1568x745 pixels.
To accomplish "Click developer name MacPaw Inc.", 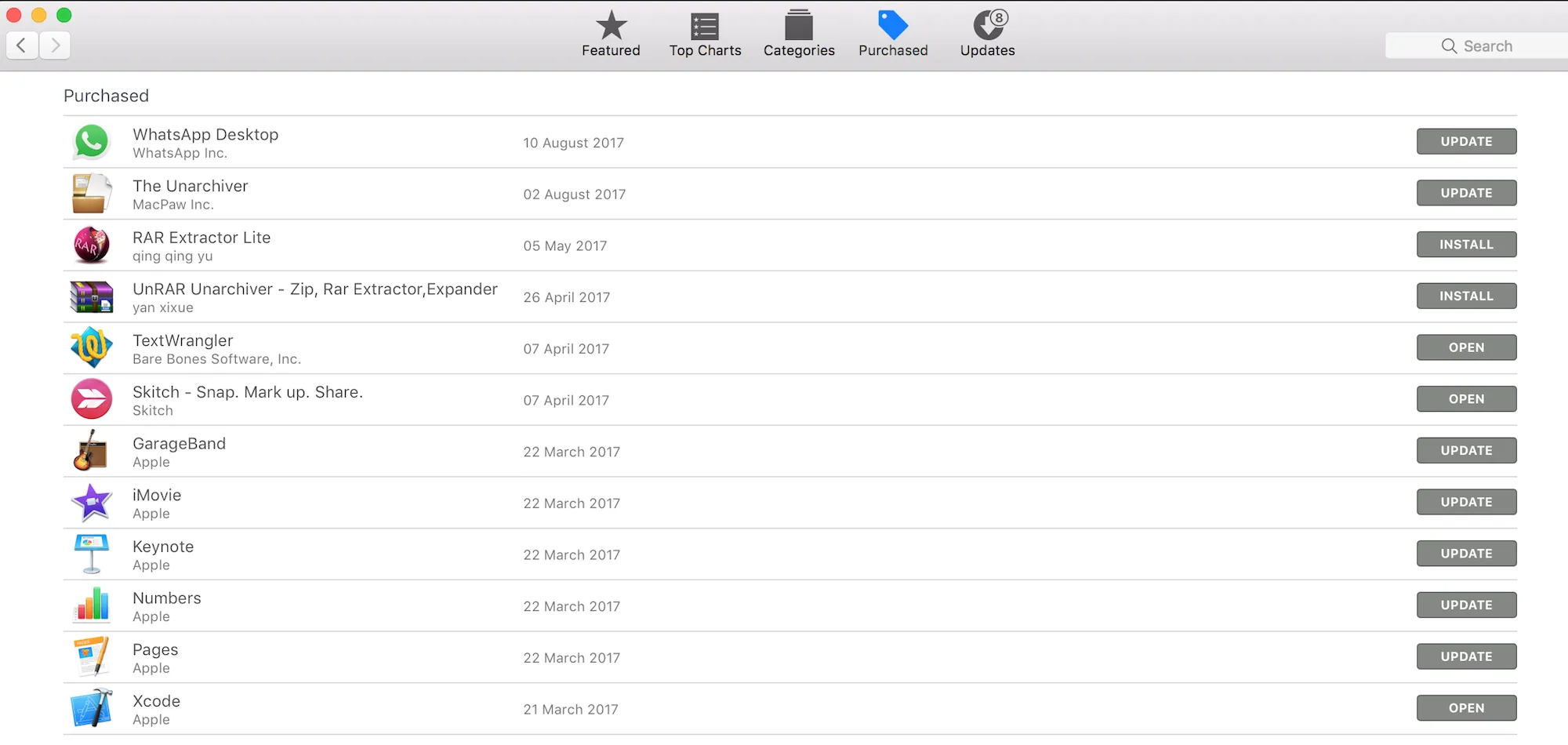I will [x=173, y=205].
